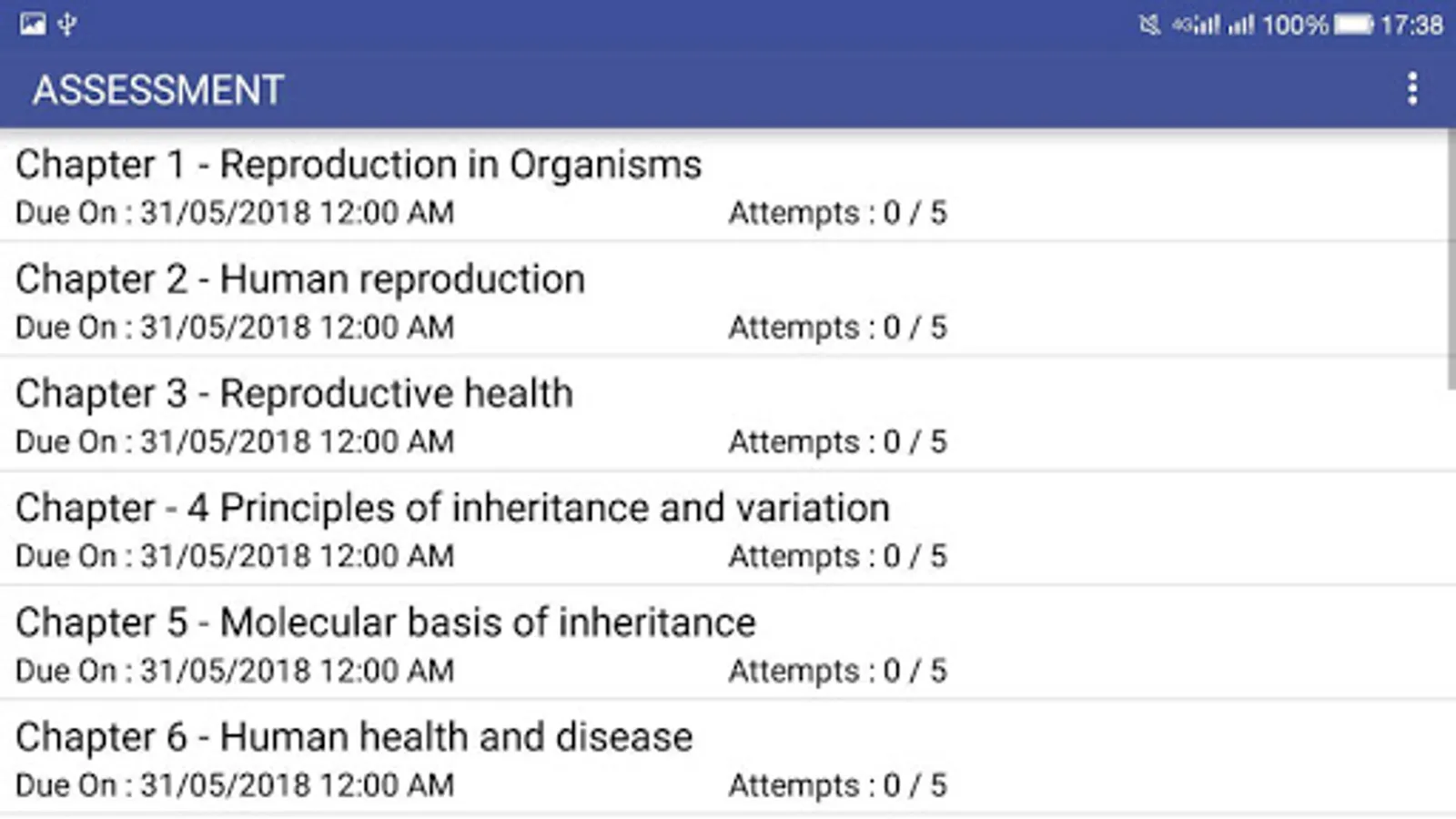This screenshot has height=819, width=1456.
Task: Click the ASSESSMENT title in app bar
Action: click(x=158, y=90)
